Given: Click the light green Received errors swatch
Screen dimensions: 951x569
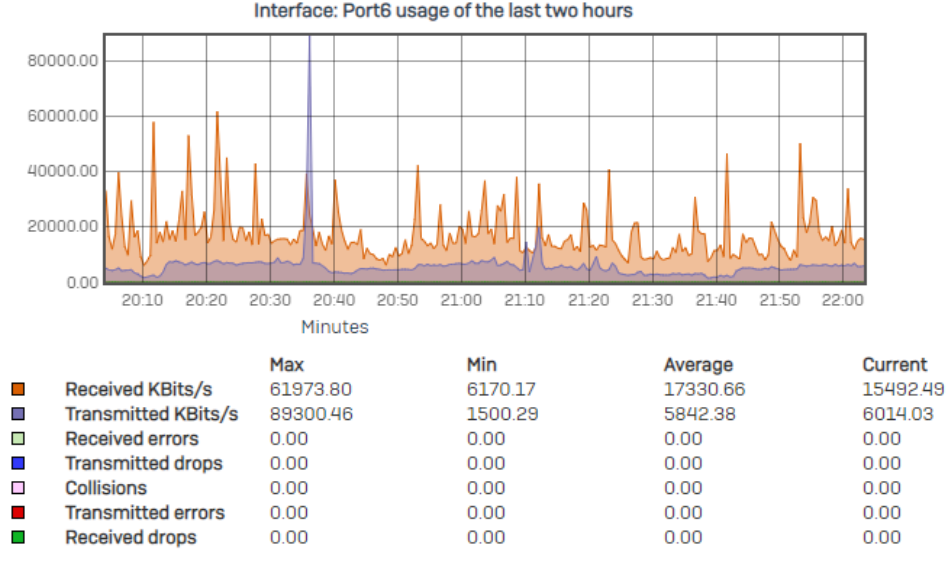Looking at the screenshot, I should pyautogui.click(x=18, y=439).
